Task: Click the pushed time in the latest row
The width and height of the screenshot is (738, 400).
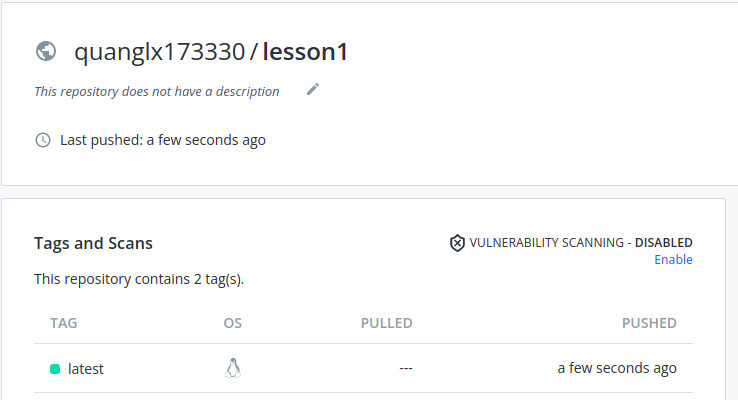Action: [x=617, y=368]
